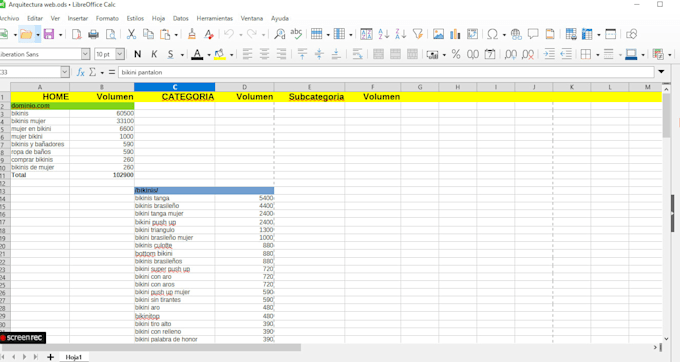
Task: Open the Herramientas menu
Action: (x=215, y=18)
